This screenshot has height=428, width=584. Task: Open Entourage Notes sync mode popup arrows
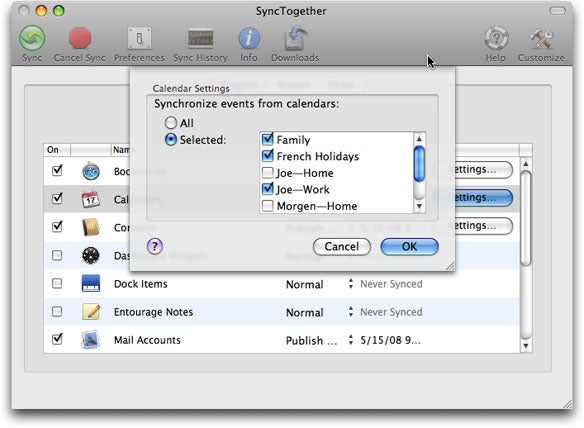point(350,311)
